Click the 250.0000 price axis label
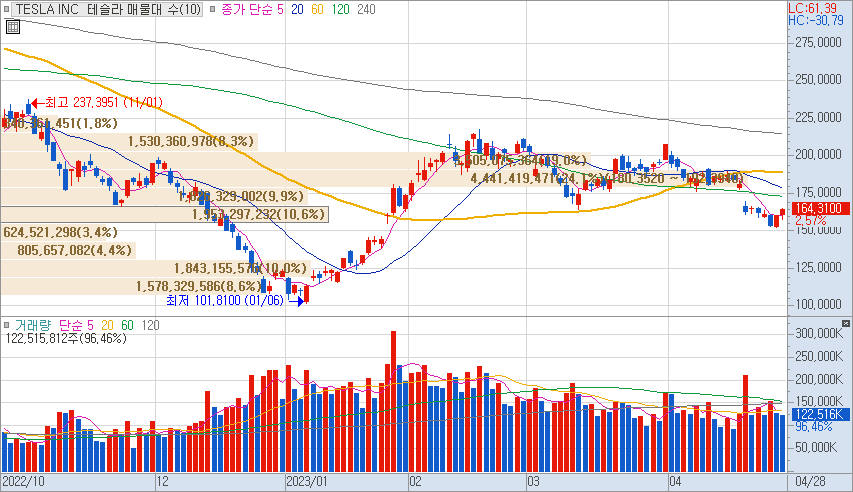 tap(818, 79)
